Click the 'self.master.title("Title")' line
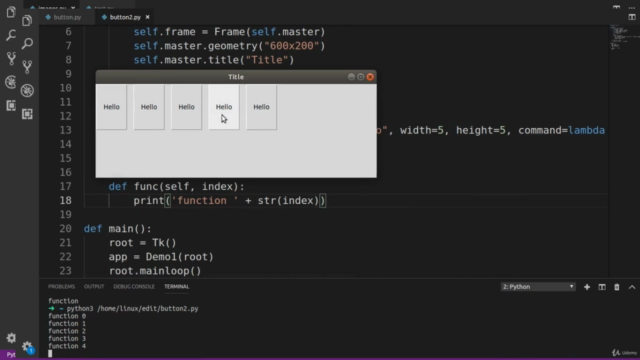Screen dimensions: 640x360 coord(213,60)
